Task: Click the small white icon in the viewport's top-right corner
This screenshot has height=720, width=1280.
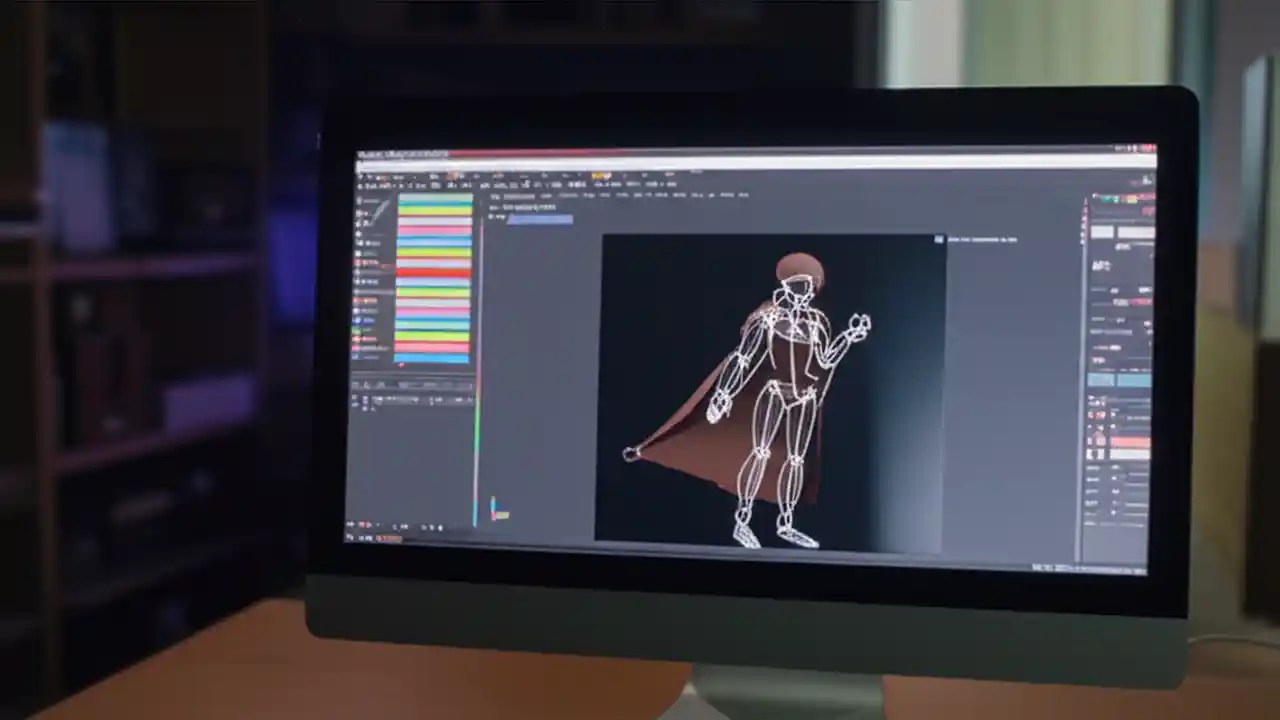Action: [x=938, y=239]
